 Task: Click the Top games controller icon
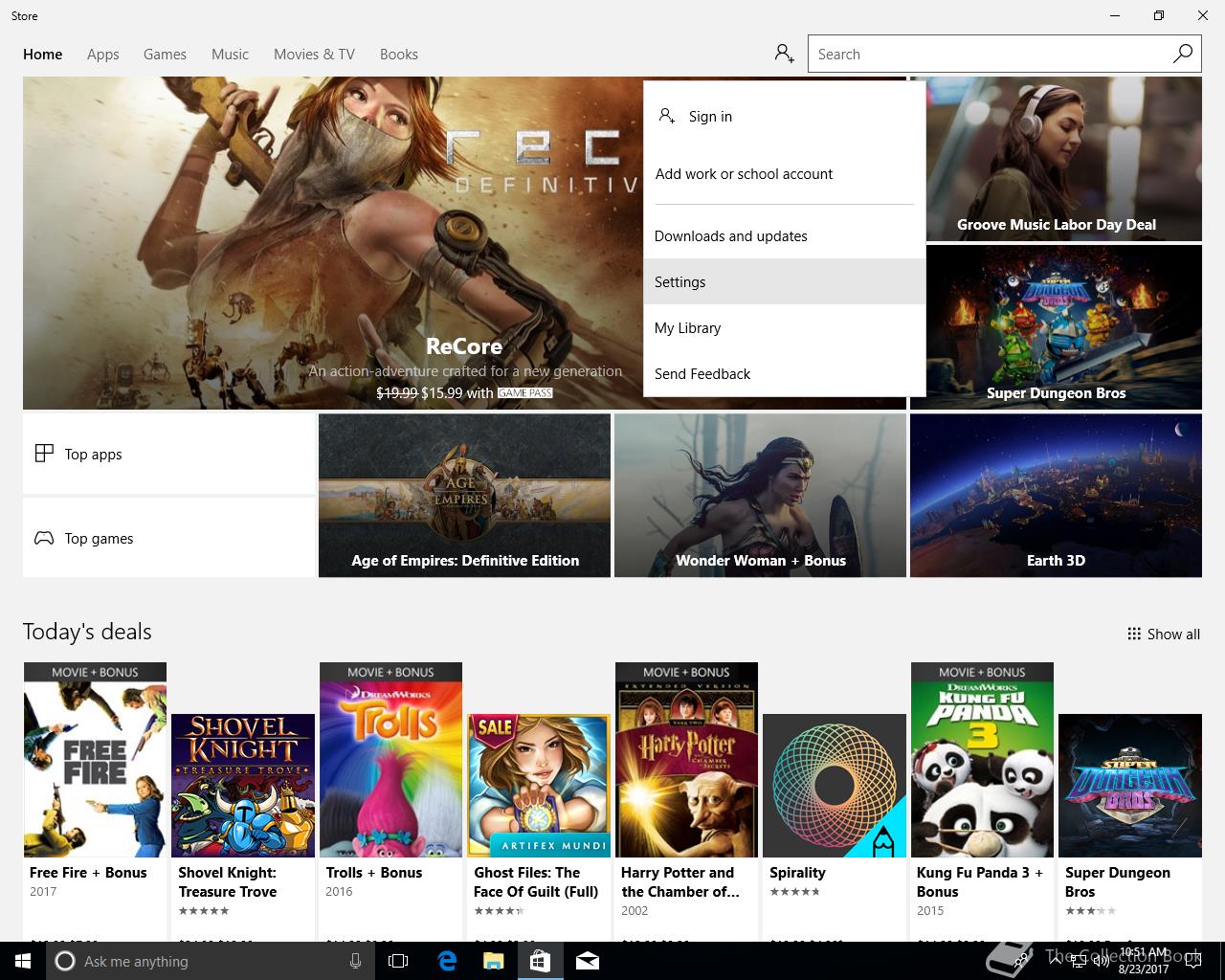pos(44,538)
